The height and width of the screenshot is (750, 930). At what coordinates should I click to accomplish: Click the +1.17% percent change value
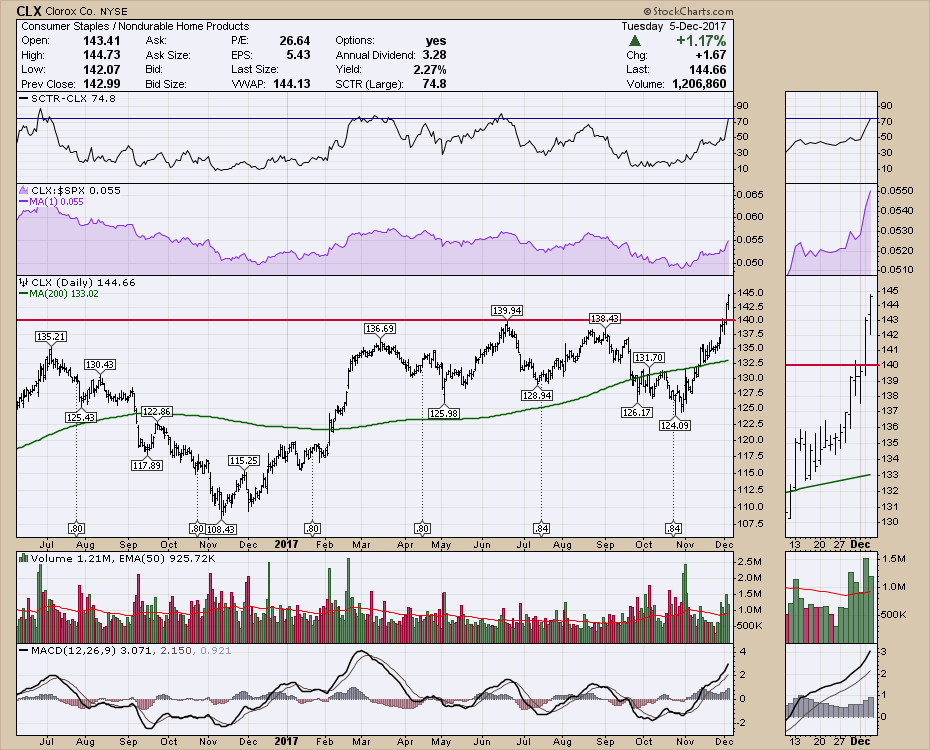(x=701, y=41)
